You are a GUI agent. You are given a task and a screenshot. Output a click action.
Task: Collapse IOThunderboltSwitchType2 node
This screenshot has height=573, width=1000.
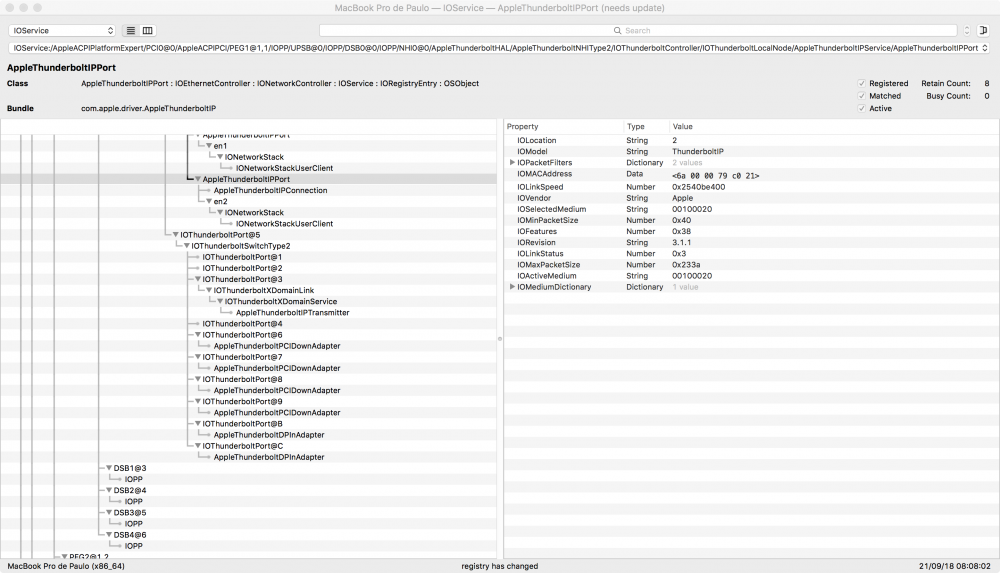pyautogui.click(x=186, y=246)
